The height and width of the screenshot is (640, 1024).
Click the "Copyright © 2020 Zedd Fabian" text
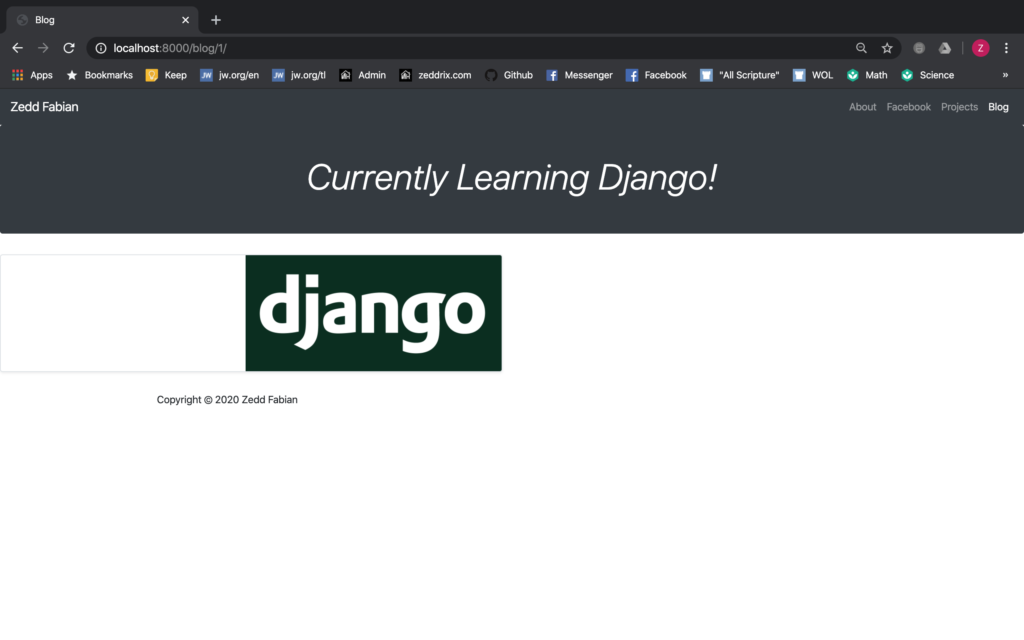pos(227,400)
